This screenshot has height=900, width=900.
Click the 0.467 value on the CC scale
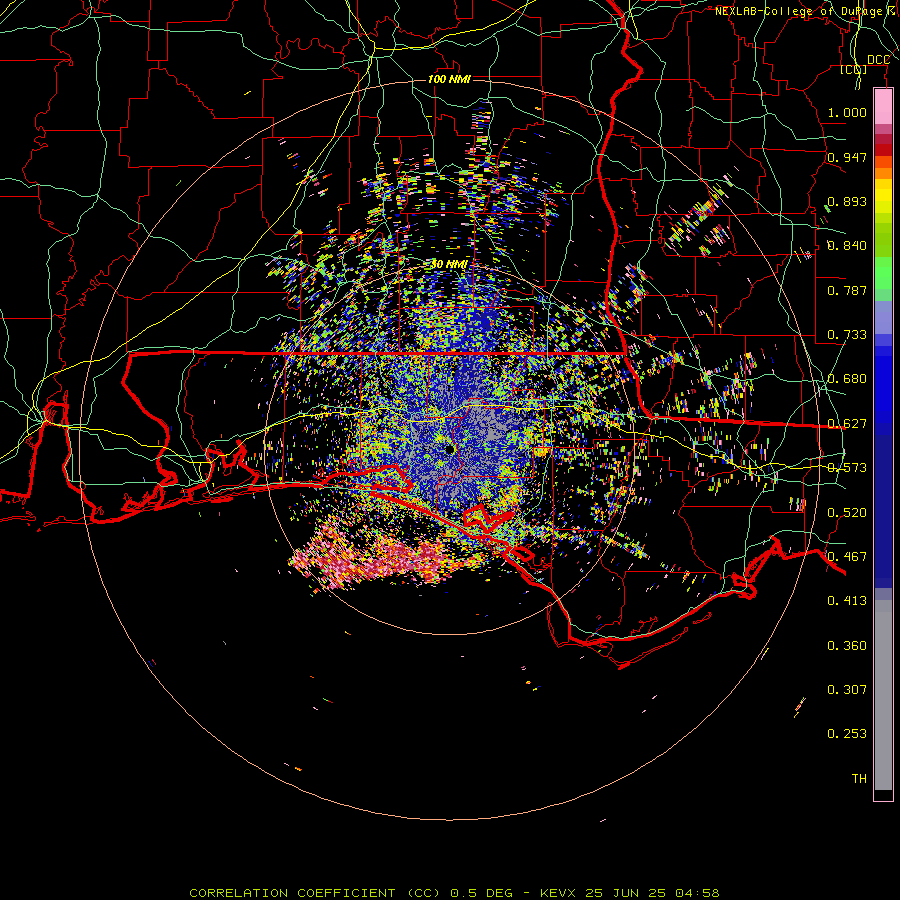[847, 557]
